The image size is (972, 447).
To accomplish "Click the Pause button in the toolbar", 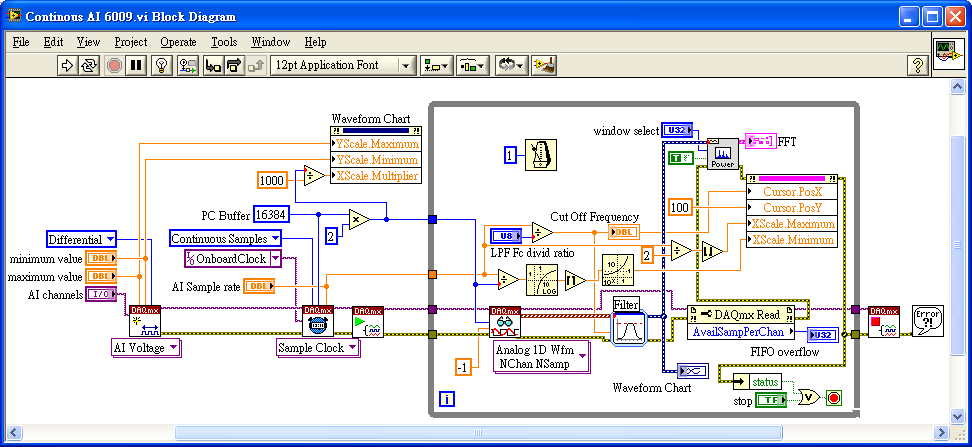I will (x=136, y=65).
